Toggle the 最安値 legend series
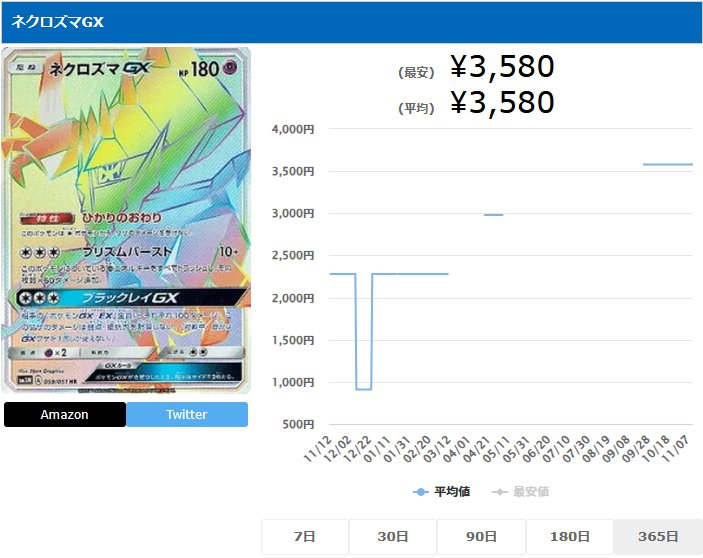This screenshot has height=558, width=703. [521, 492]
